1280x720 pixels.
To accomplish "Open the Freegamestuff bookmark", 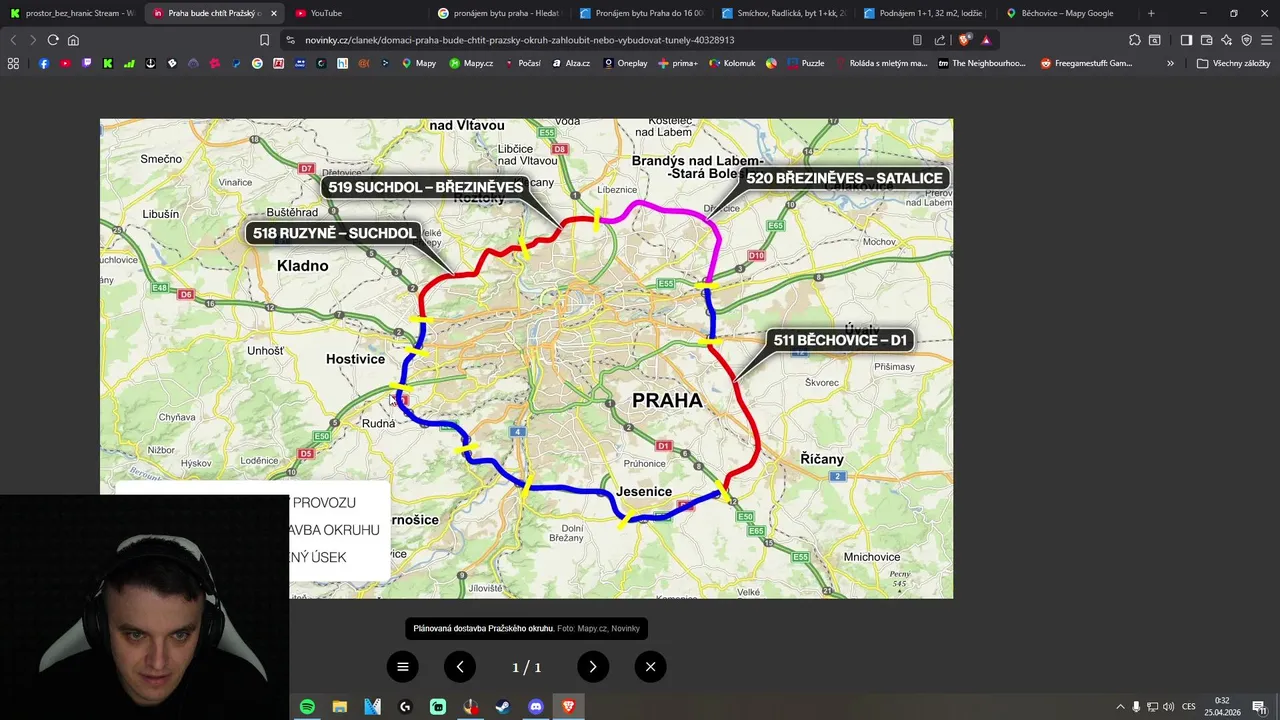I will click(x=1086, y=63).
